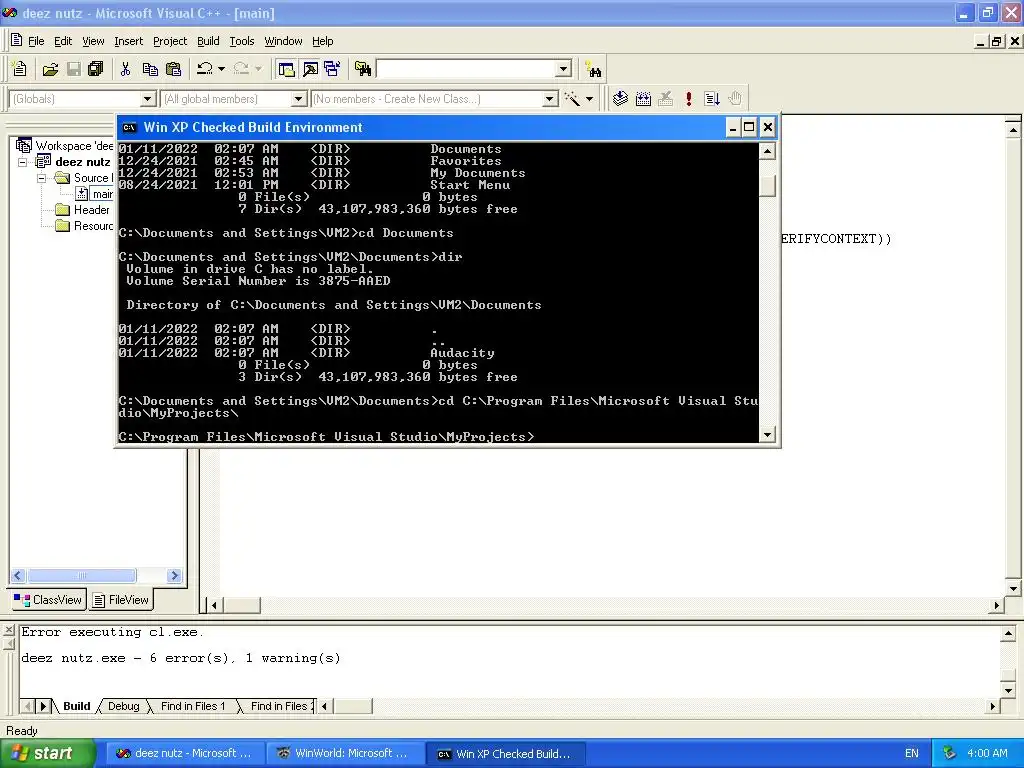Click the Save floppy disk icon
Viewport: 1024px width, 768px height.
[x=74, y=69]
